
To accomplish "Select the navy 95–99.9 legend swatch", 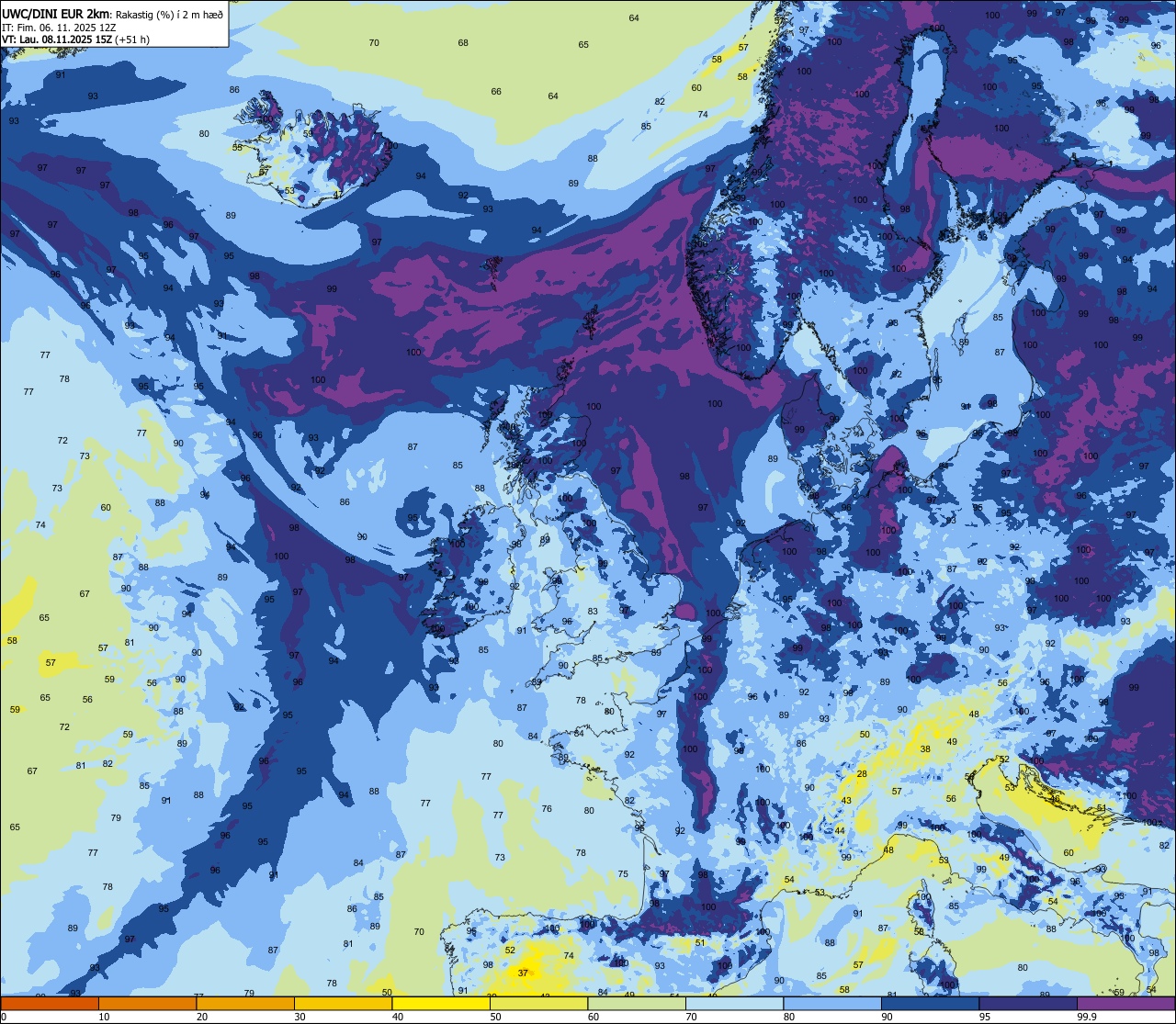I will (1028, 1003).
